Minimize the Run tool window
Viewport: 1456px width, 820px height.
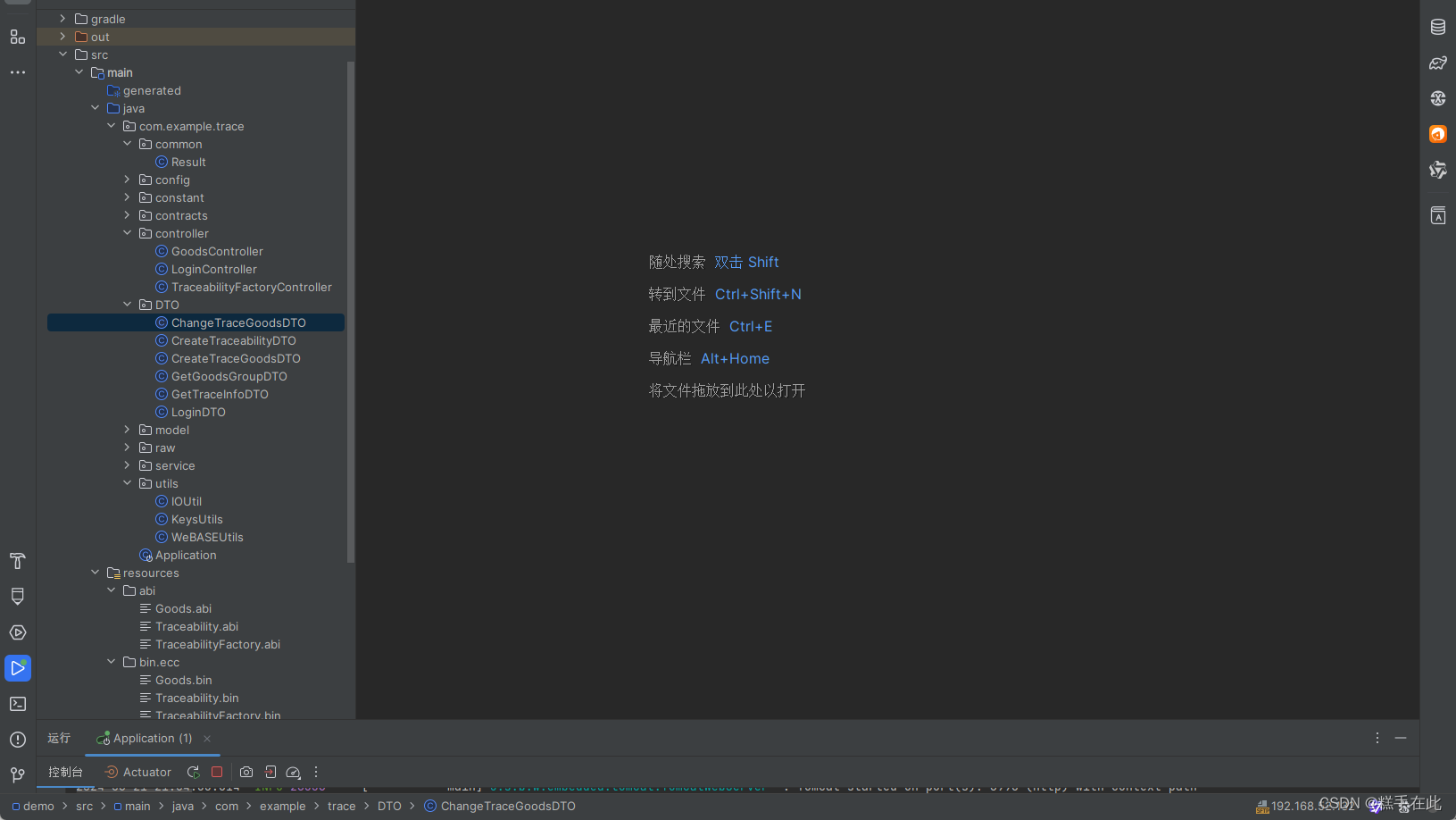(1401, 738)
